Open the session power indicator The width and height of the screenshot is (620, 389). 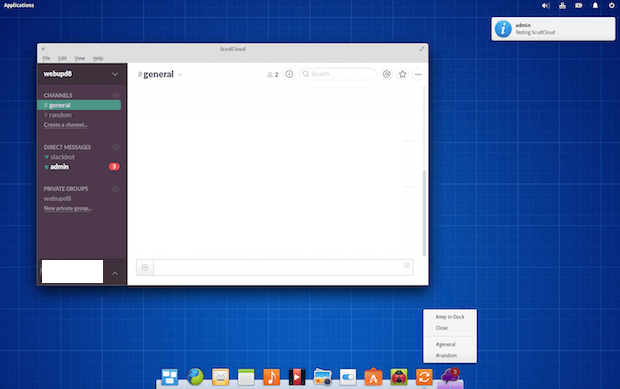[611, 6]
